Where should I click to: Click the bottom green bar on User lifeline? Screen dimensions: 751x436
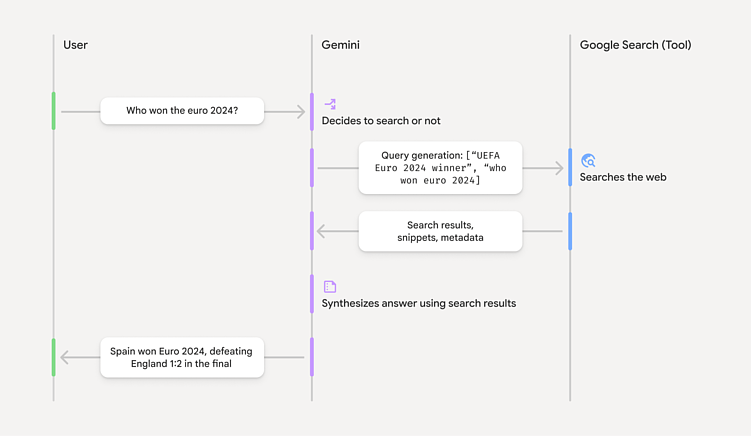coord(54,357)
